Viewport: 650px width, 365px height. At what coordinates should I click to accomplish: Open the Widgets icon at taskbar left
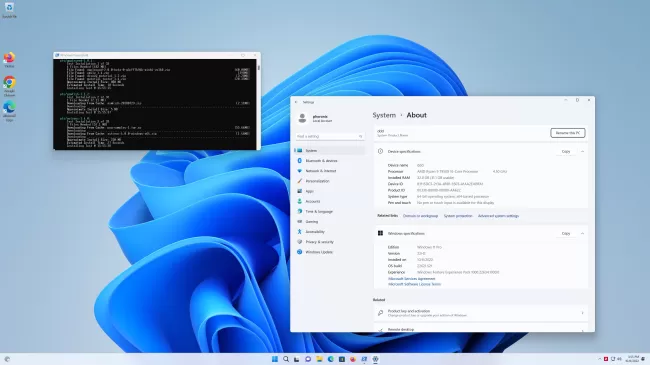pyautogui.click(x=7, y=359)
